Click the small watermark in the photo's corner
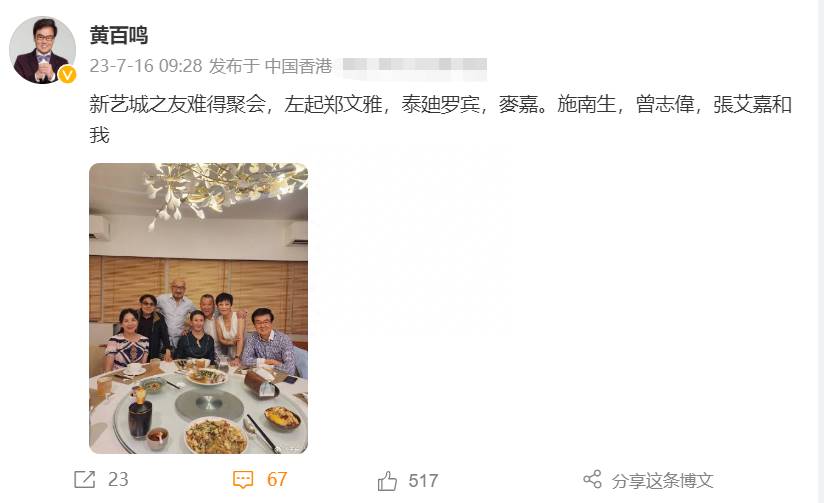Image resolution: width=824 pixels, height=503 pixels. (292, 449)
